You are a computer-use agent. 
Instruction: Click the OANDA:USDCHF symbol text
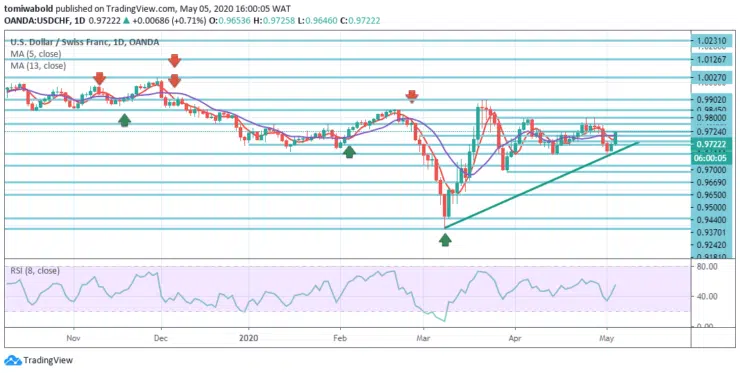pyautogui.click(x=37, y=21)
